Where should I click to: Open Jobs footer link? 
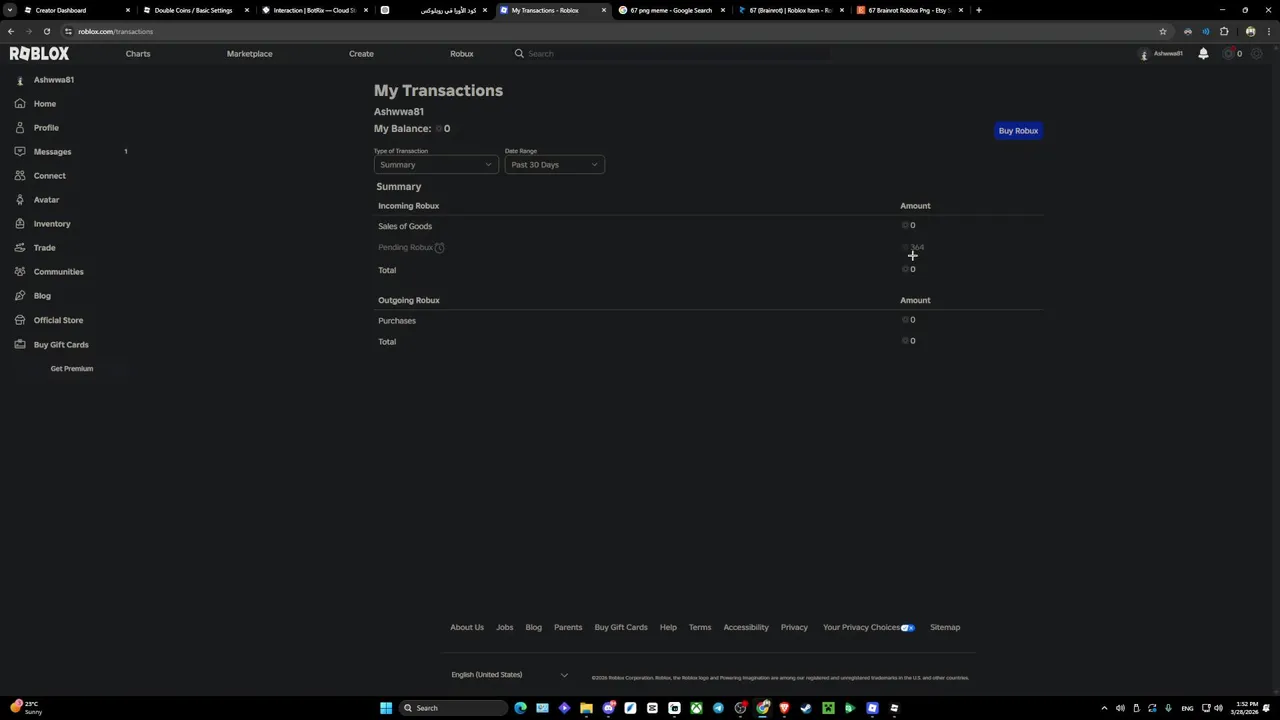tap(505, 627)
